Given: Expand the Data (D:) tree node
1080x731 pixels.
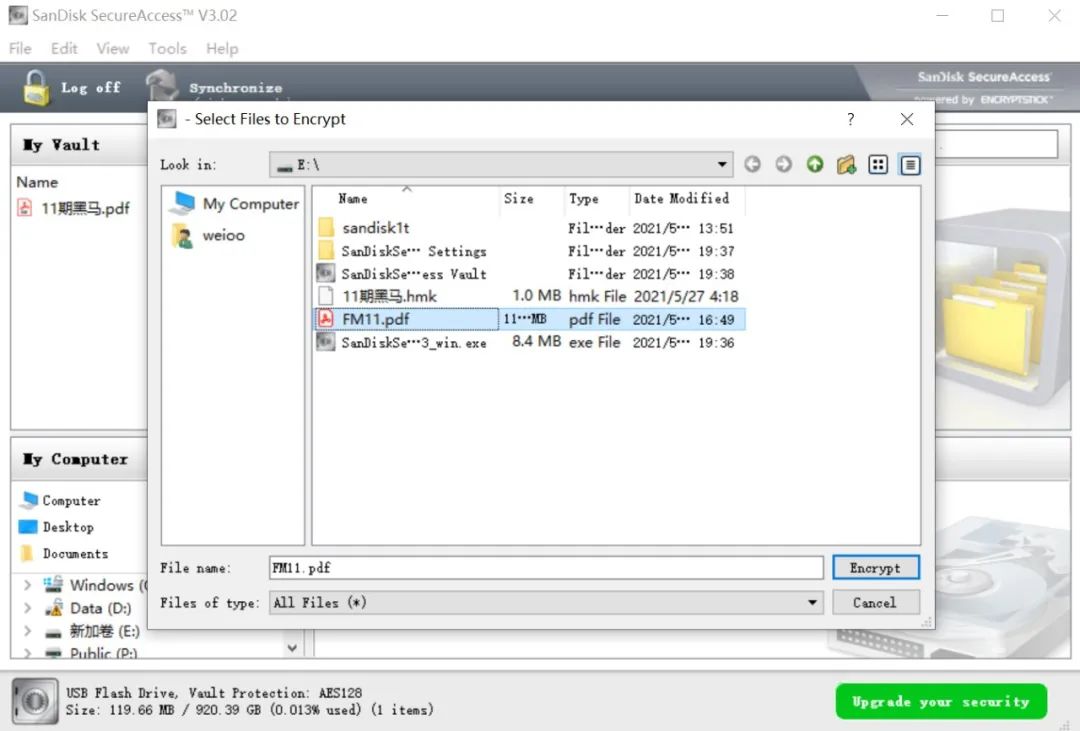Looking at the screenshot, I should tap(28, 608).
